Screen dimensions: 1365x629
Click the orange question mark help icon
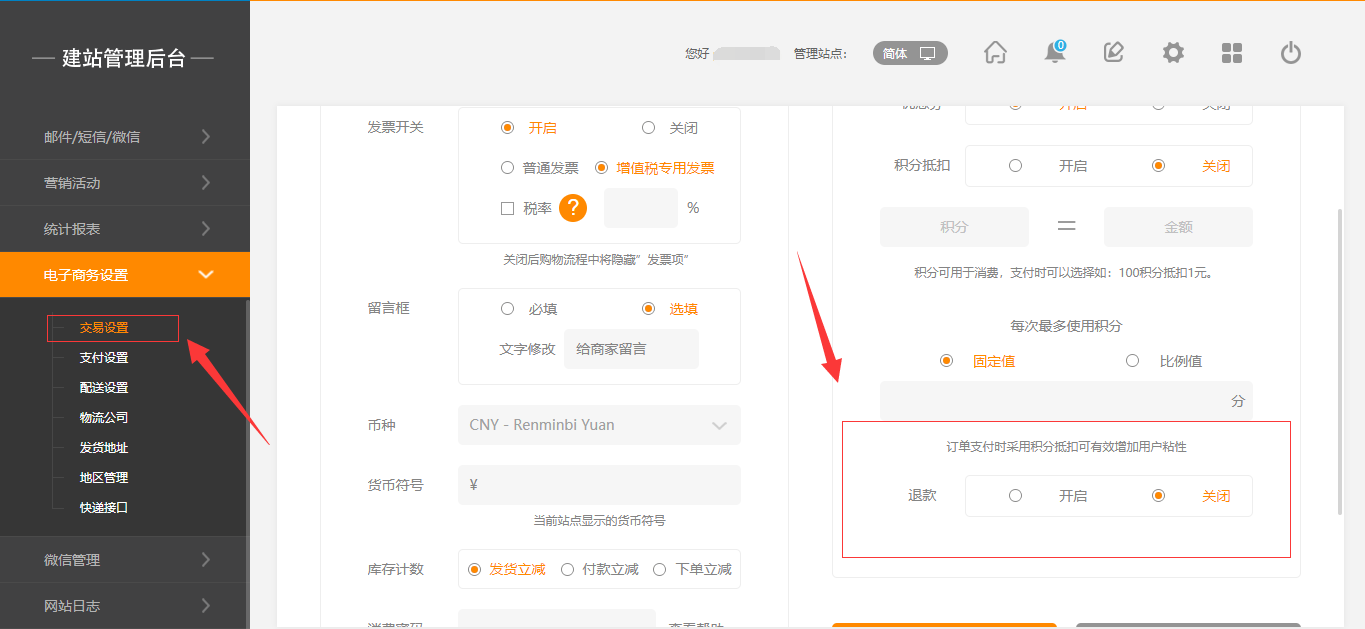tap(572, 208)
